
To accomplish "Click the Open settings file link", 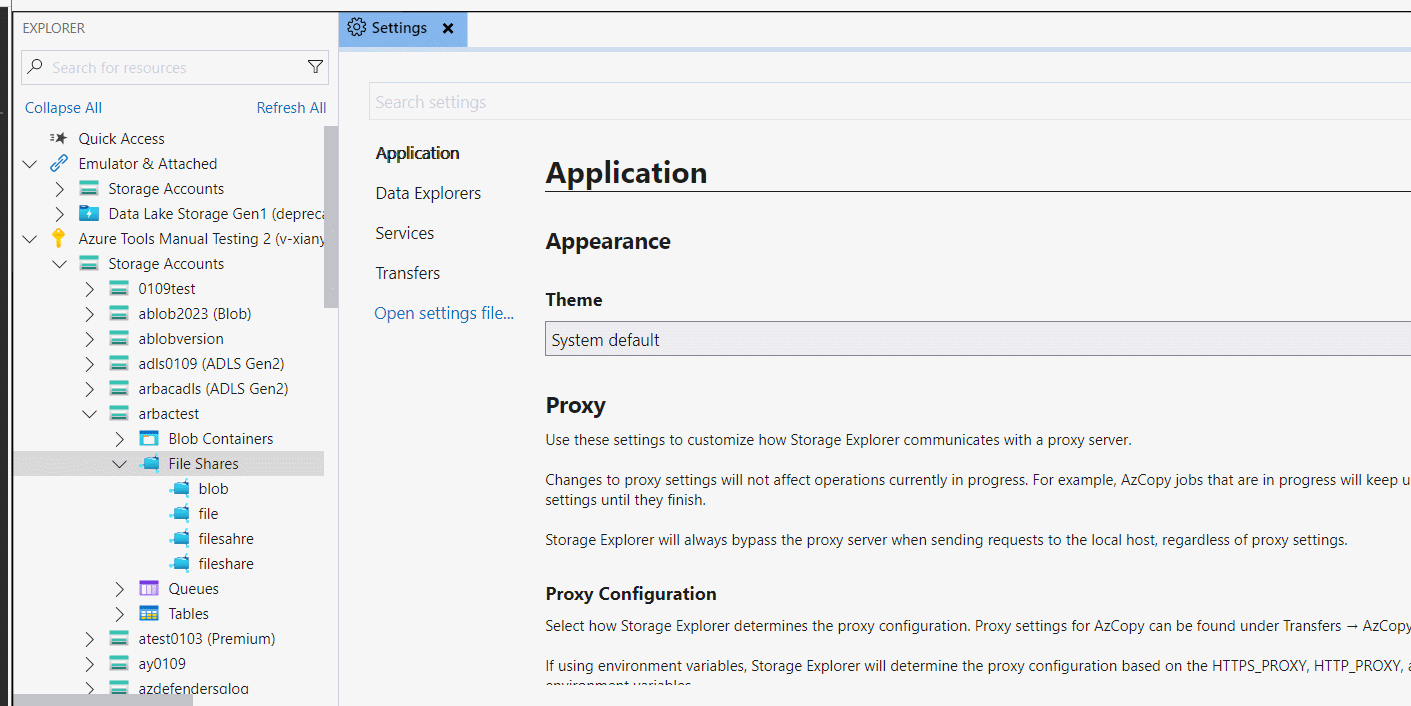I will point(444,313).
